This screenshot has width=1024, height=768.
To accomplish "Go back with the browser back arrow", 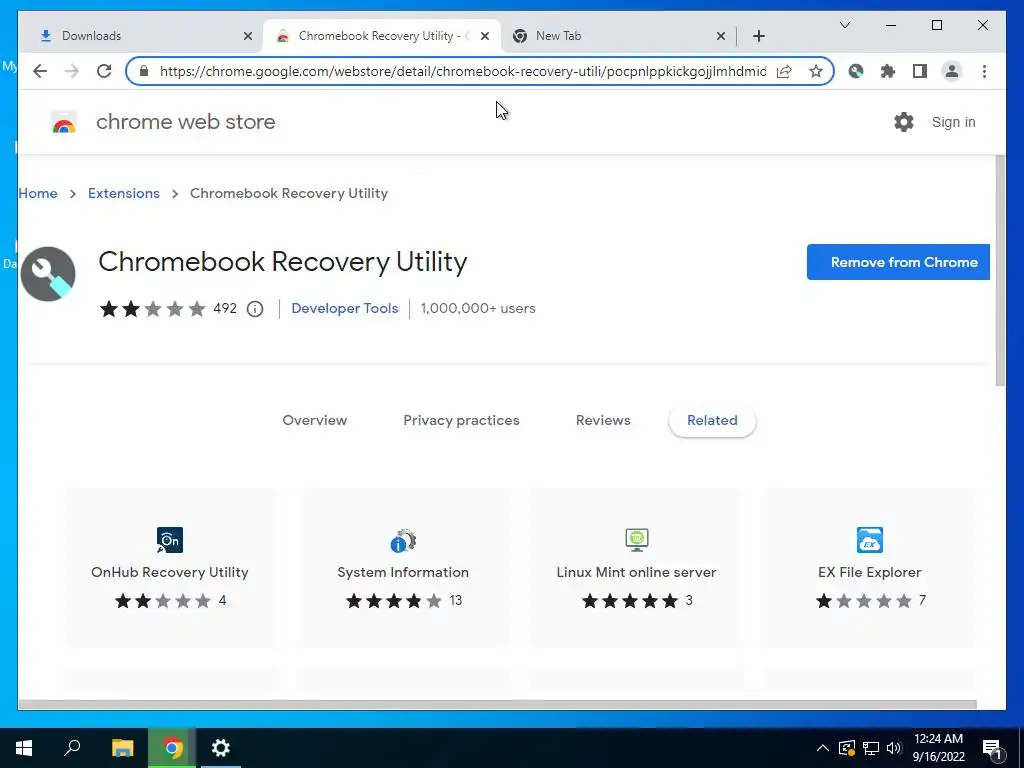I will click(40, 71).
